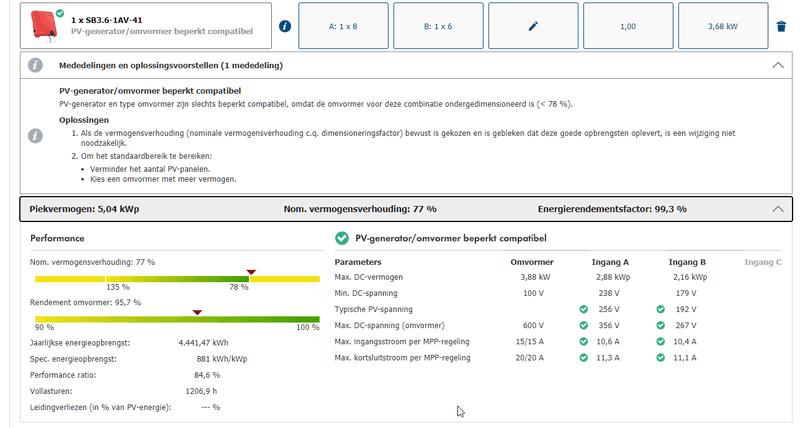Click the Parameters table heading
The height and width of the screenshot is (428, 800).
(358, 262)
